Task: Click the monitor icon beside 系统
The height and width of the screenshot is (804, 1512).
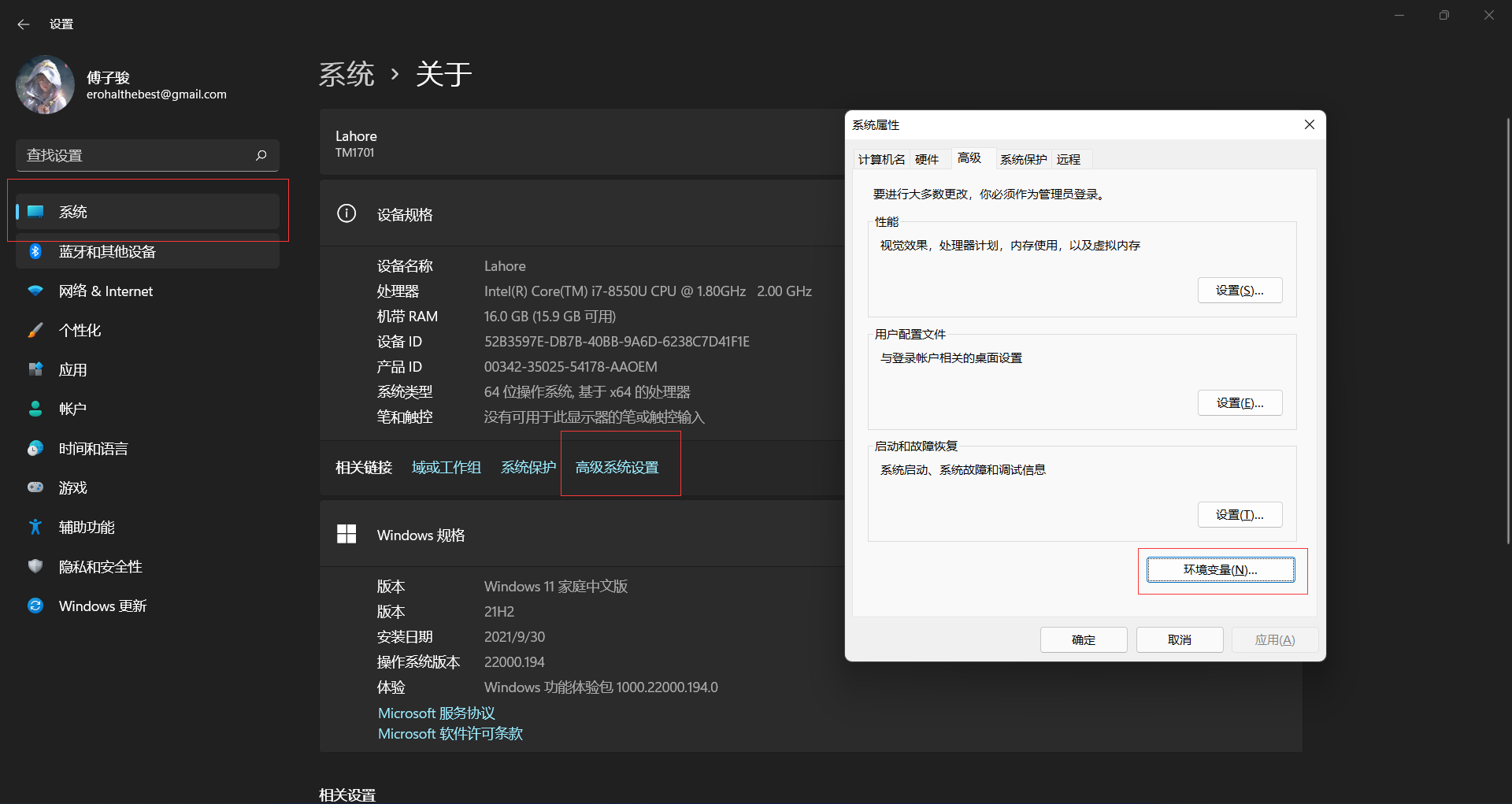Action: click(35, 212)
